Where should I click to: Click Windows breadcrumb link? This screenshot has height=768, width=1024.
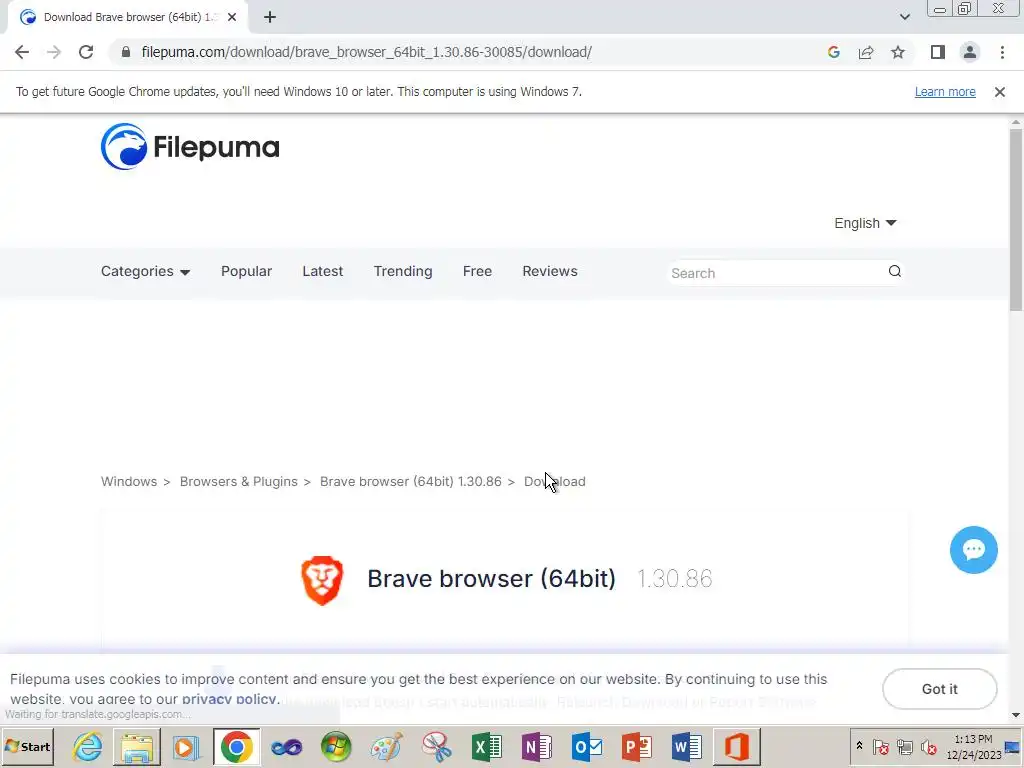[x=129, y=481]
